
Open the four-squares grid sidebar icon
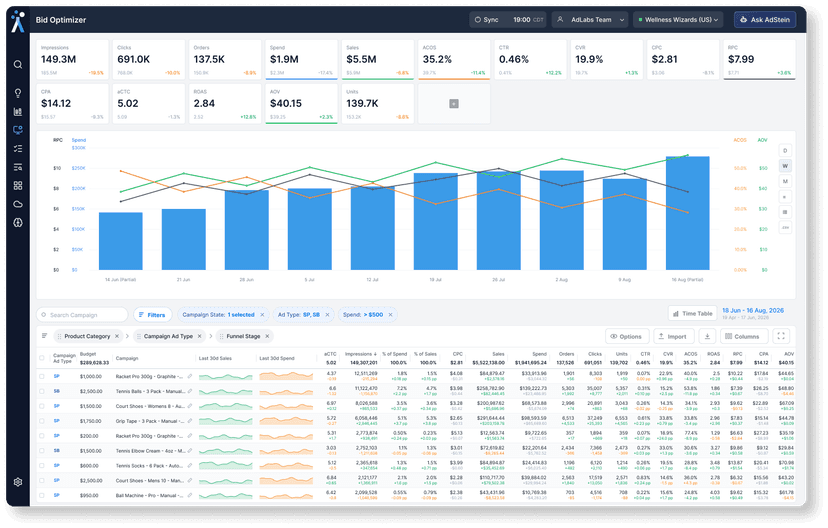click(18, 186)
